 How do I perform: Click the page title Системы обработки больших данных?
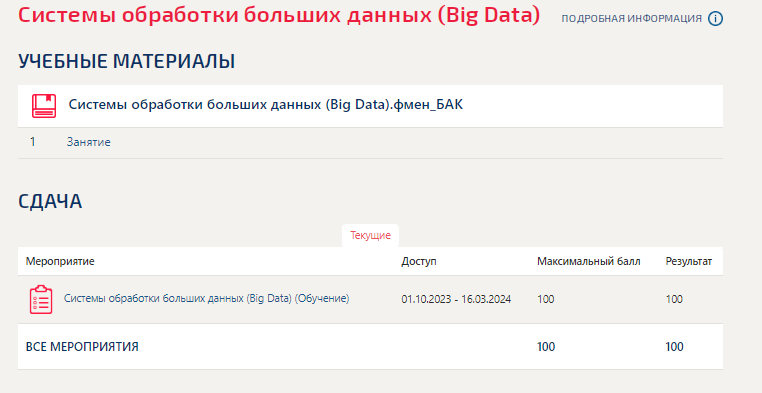tap(279, 15)
